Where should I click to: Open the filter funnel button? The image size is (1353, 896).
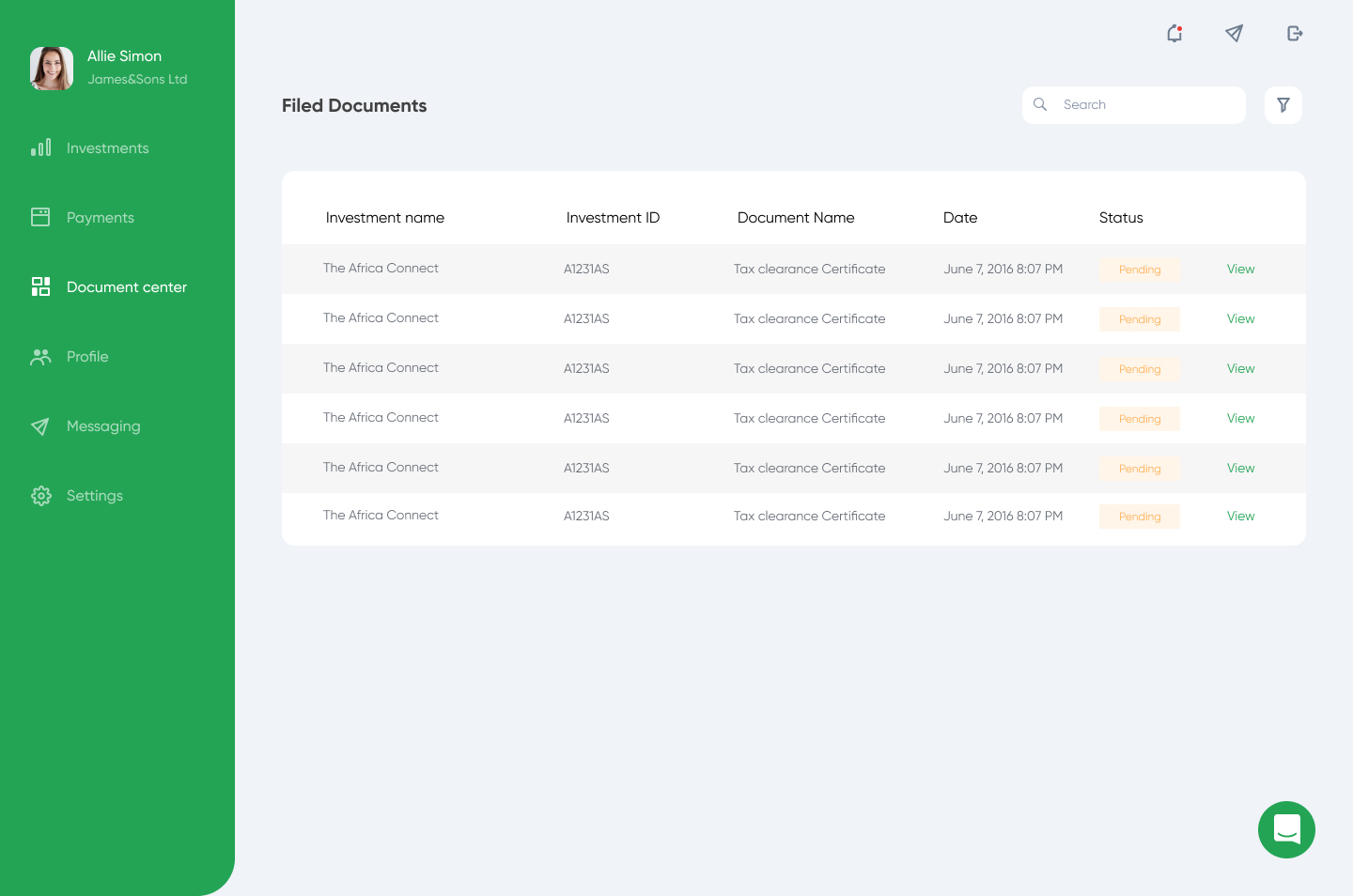pyautogui.click(x=1283, y=105)
